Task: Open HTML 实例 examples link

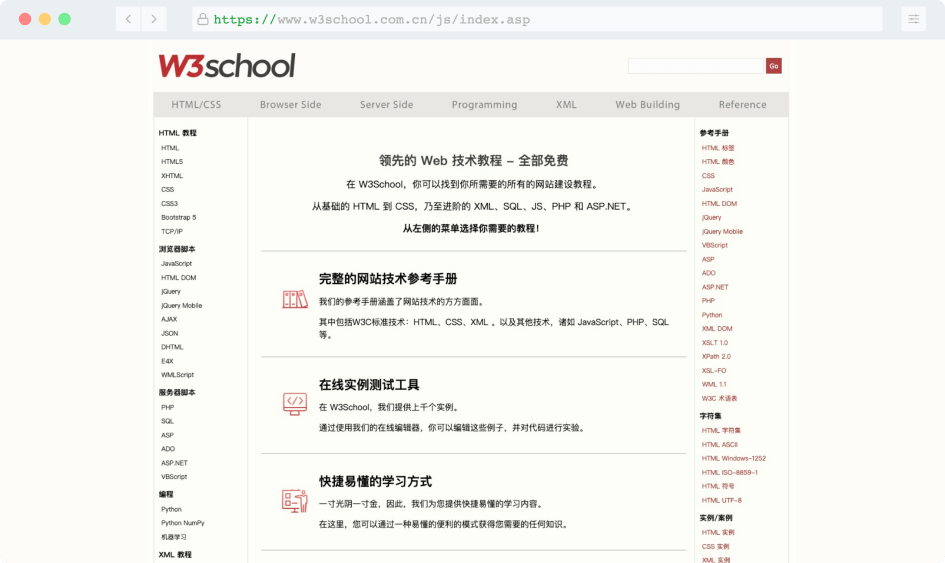Action: coord(718,532)
